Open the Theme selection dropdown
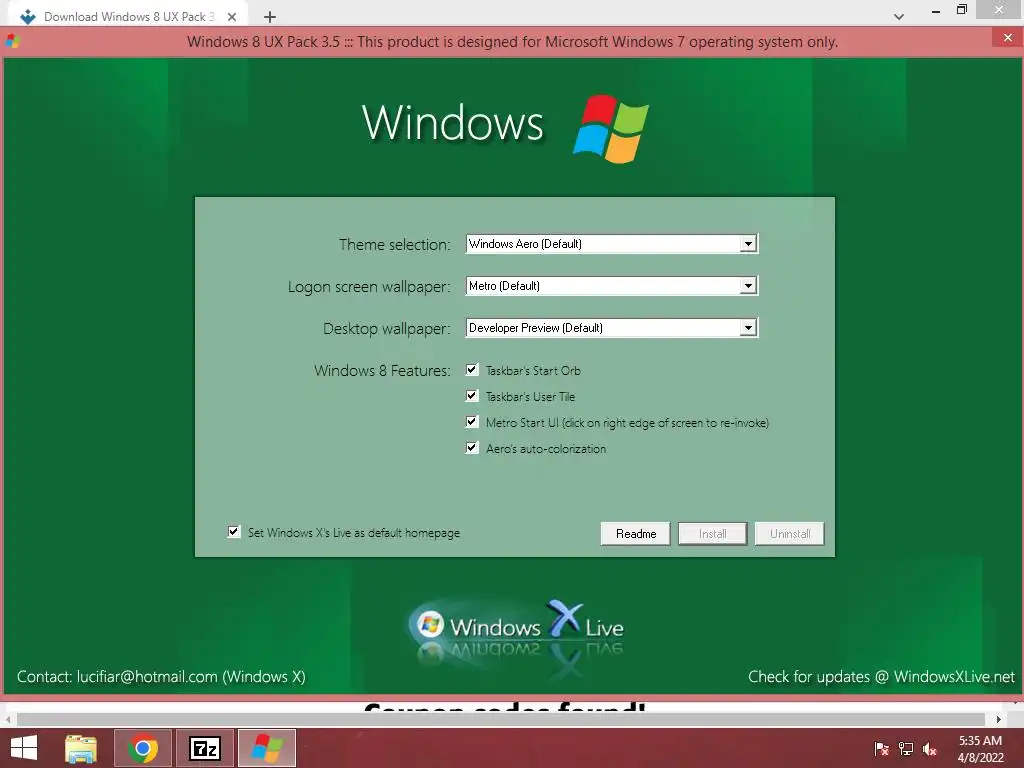The width and height of the screenshot is (1024, 768). pyautogui.click(x=612, y=244)
